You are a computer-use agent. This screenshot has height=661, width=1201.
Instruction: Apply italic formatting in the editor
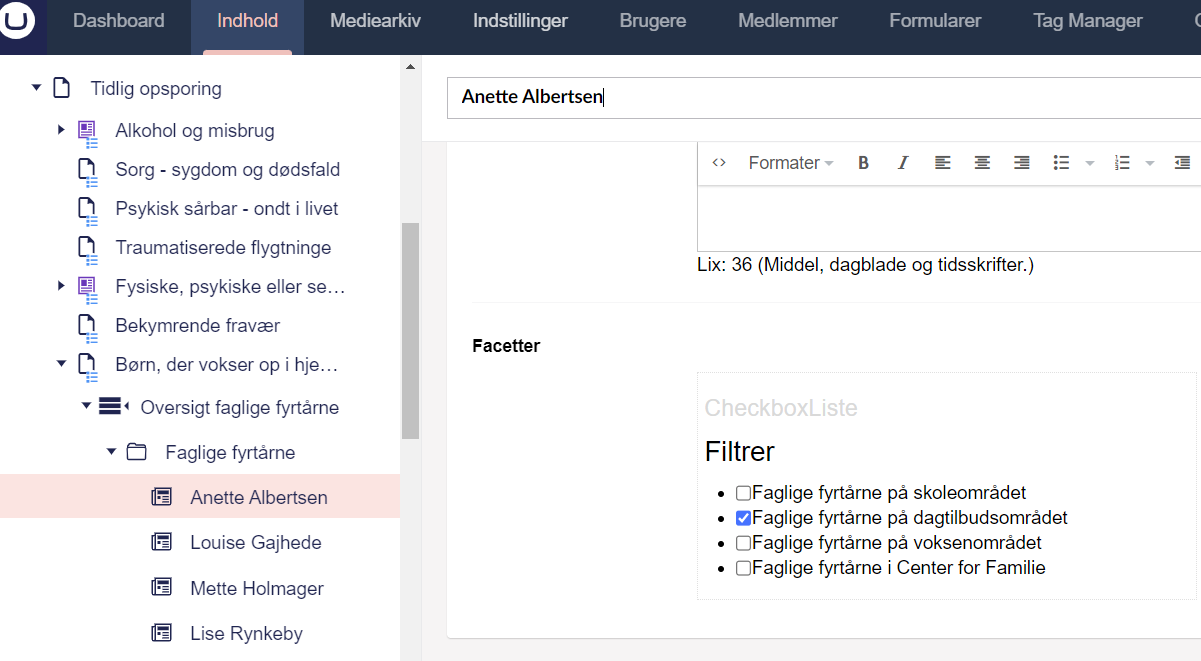tap(903, 163)
